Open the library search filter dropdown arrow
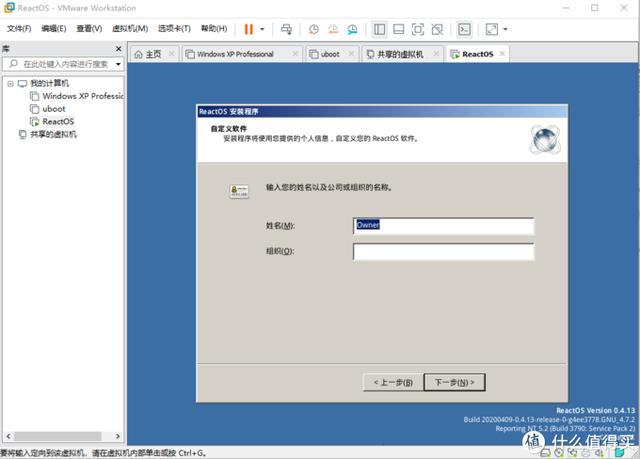The height and width of the screenshot is (459, 640). [118, 64]
